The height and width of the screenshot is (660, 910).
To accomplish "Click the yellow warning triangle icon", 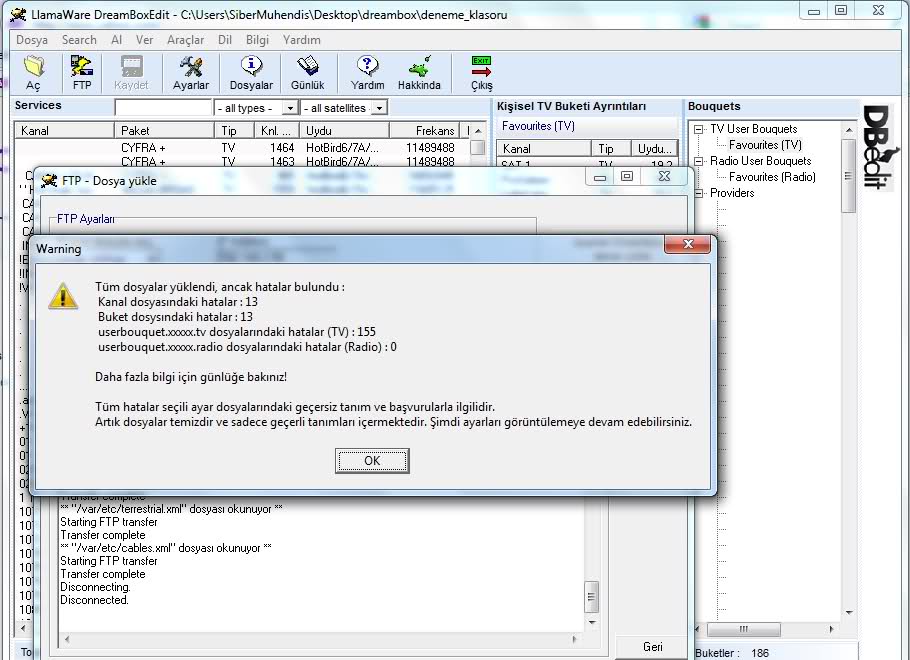I will (63, 296).
